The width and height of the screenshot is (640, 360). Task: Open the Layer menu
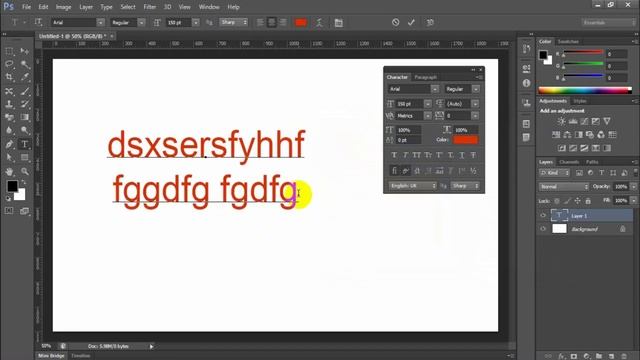point(86,7)
